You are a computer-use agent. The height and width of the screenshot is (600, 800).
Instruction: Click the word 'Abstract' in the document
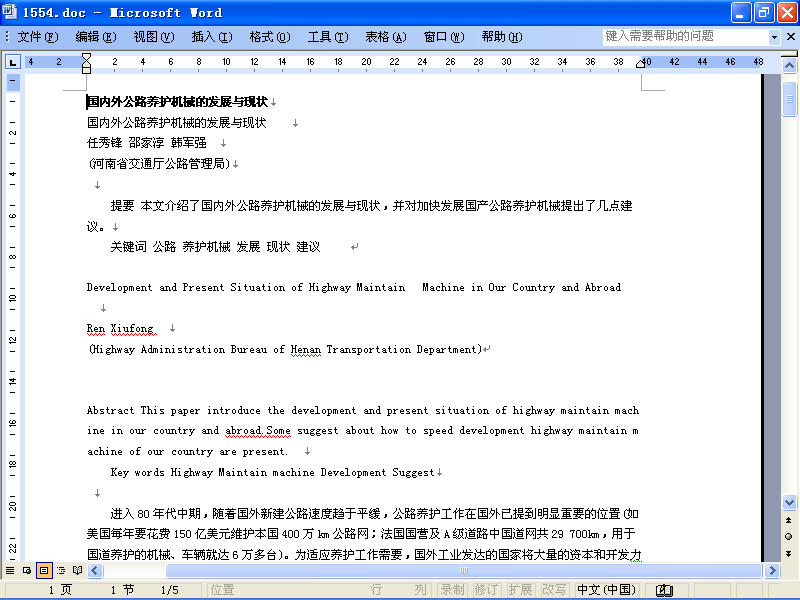(110, 411)
